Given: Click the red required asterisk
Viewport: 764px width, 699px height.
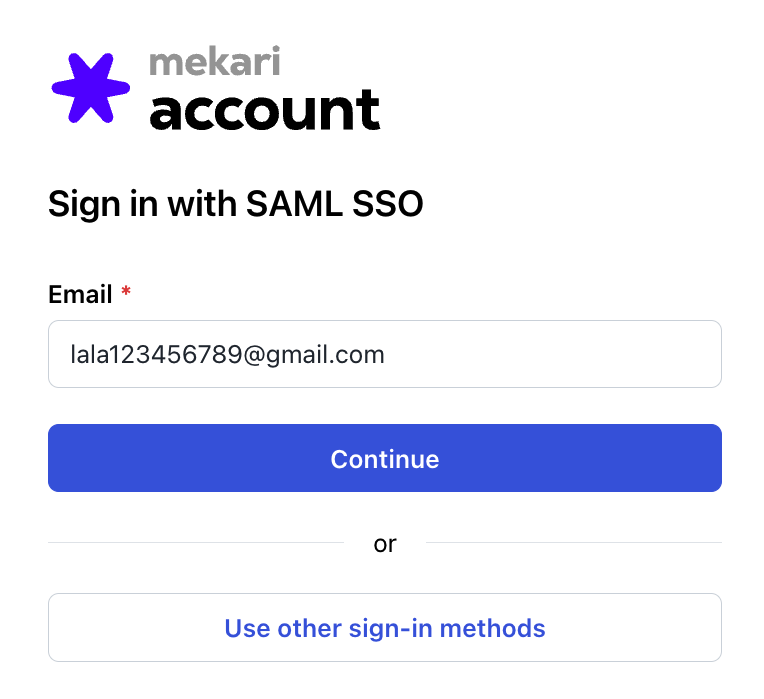Looking at the screenshot, I should [126, 294].
